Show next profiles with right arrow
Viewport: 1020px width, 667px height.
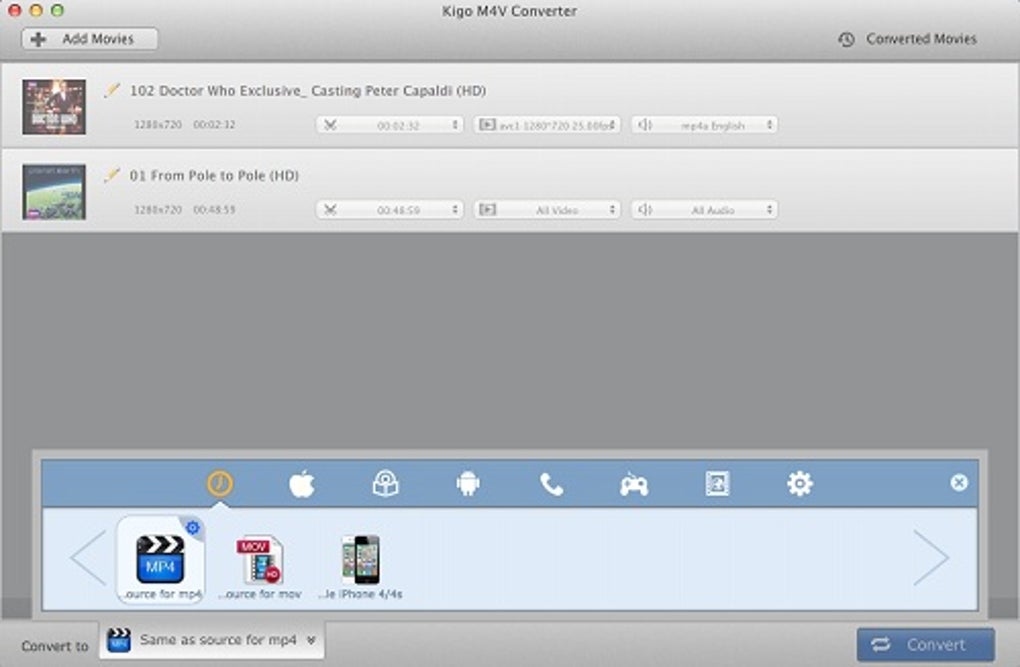pos(932,558)
